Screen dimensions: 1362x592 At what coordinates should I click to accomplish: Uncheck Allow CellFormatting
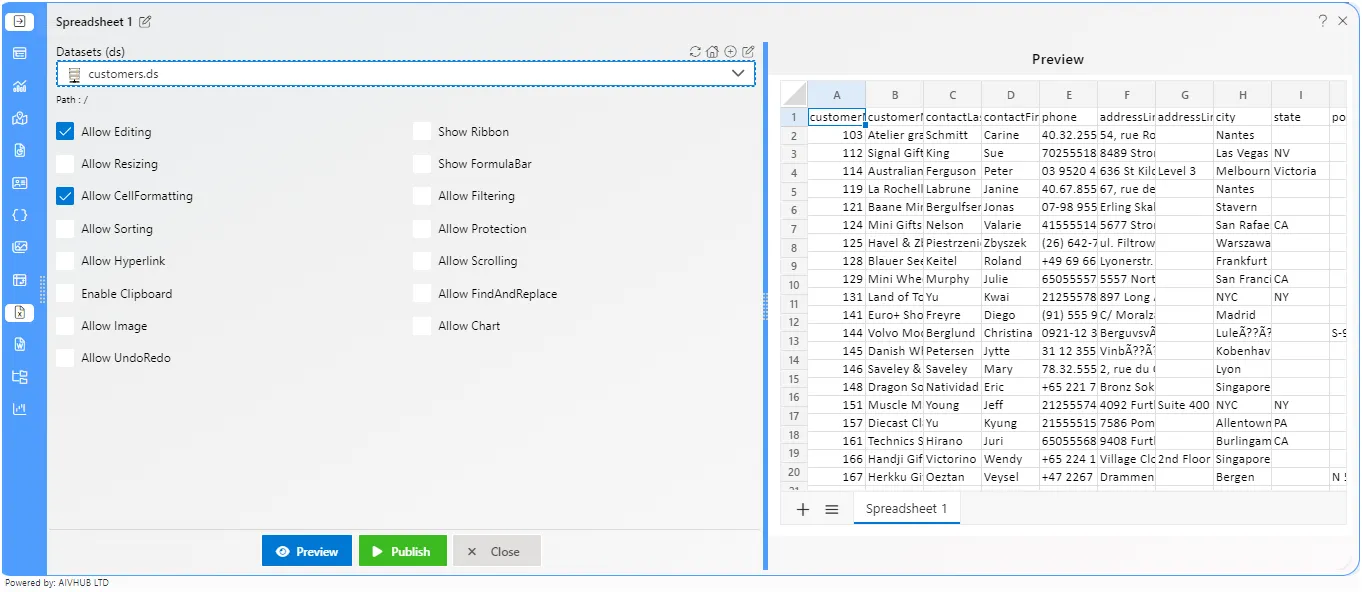pyautogui.click(x=65, y=196)
